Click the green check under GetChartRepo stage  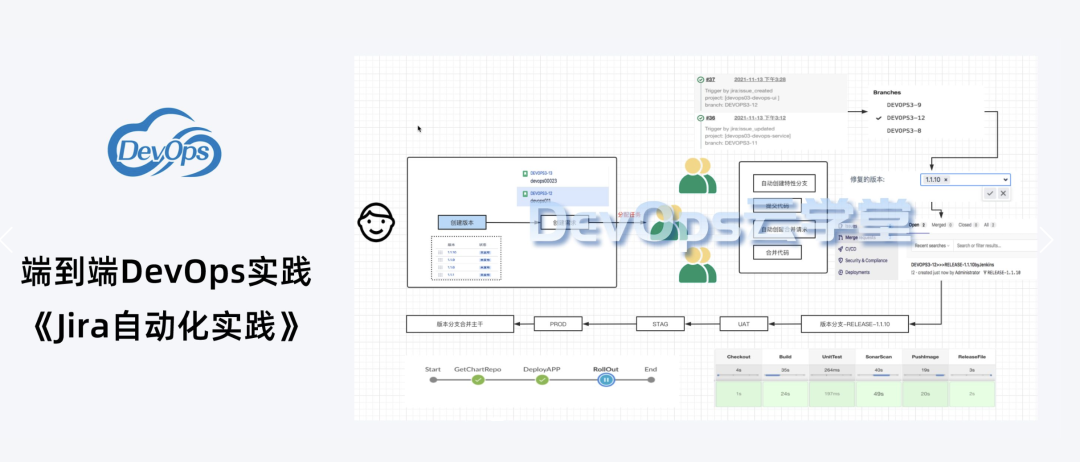coord(478,379)
